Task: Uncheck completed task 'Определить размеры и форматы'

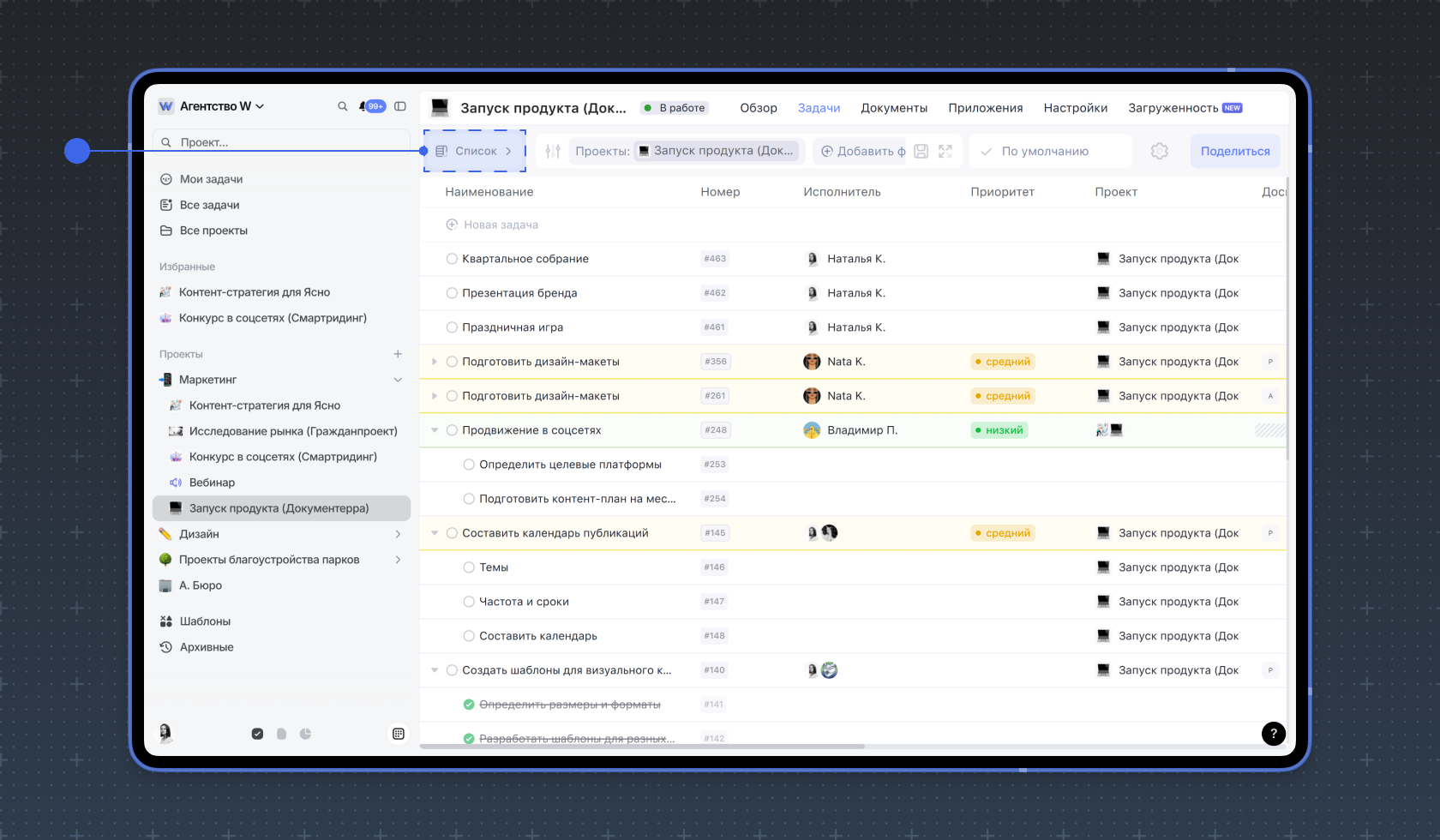Action: [469, 705]
